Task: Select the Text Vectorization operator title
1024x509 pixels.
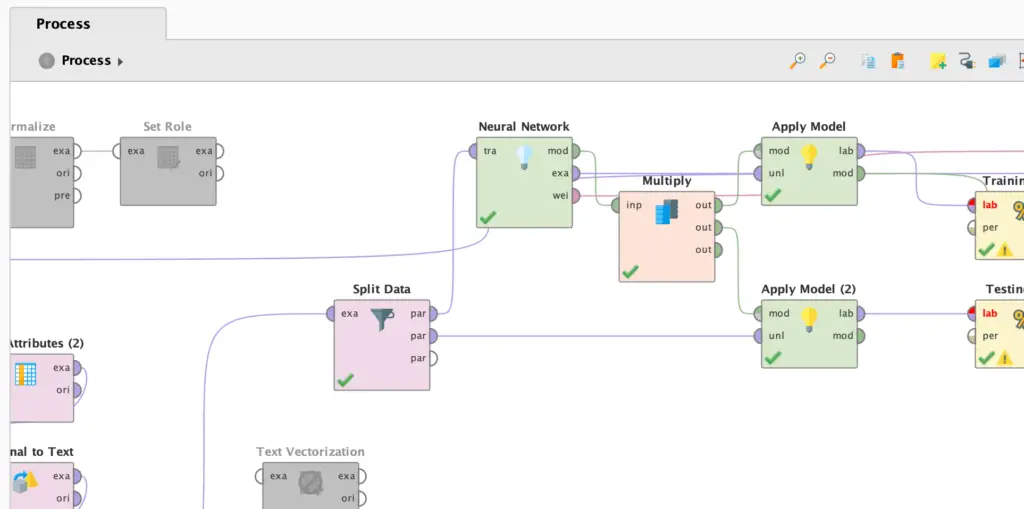Action: (x=310, y=452)
